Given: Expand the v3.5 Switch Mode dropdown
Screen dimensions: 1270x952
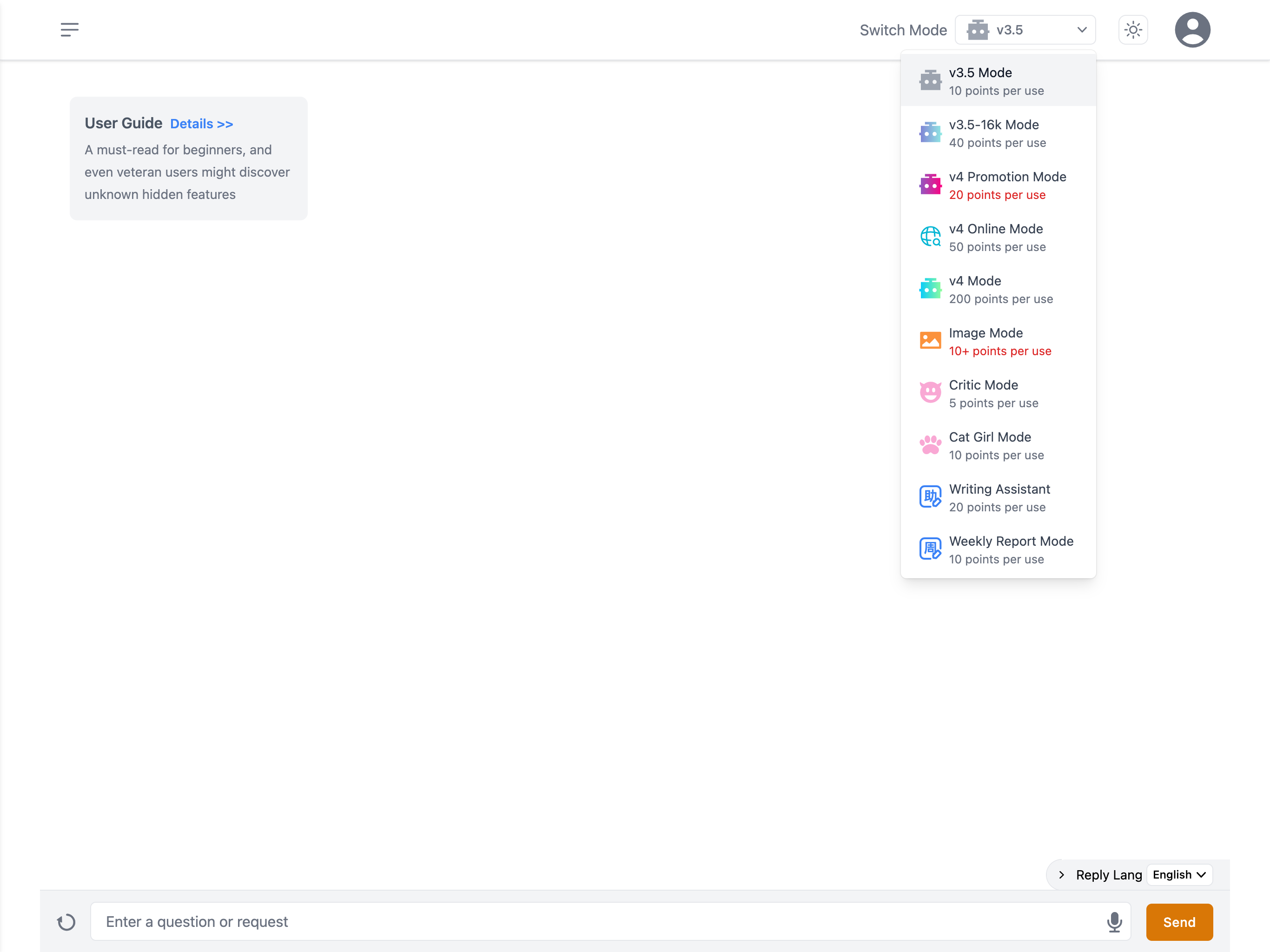Looking at the screenshot, I should point(1025,30).
